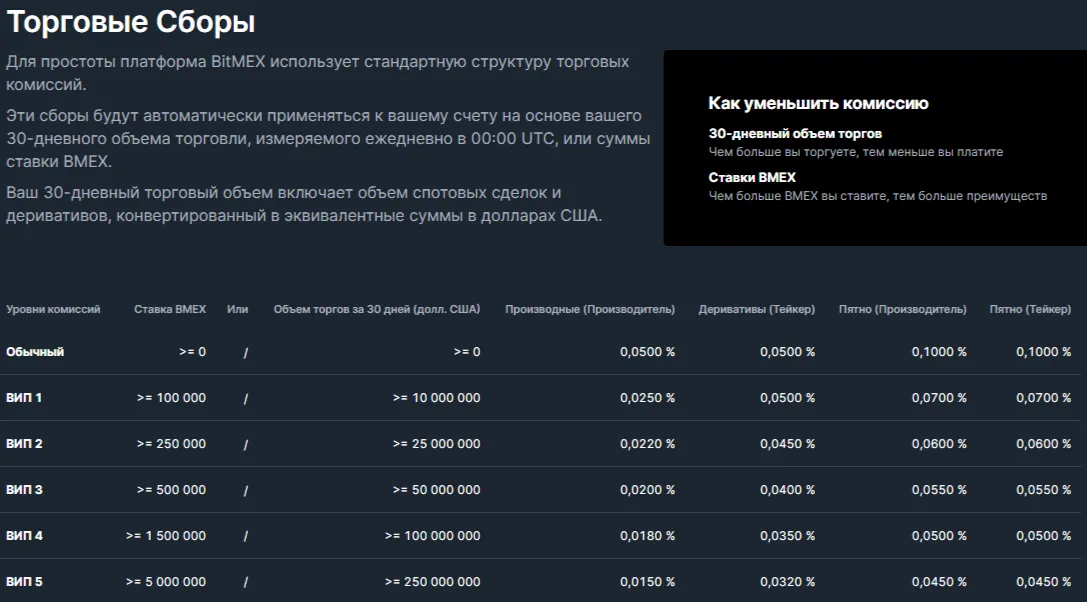This screenshot has height=602, width=1087.
Task: Click '>= 100 000 000' volume in ВИП 4 row
Action: 433,535
